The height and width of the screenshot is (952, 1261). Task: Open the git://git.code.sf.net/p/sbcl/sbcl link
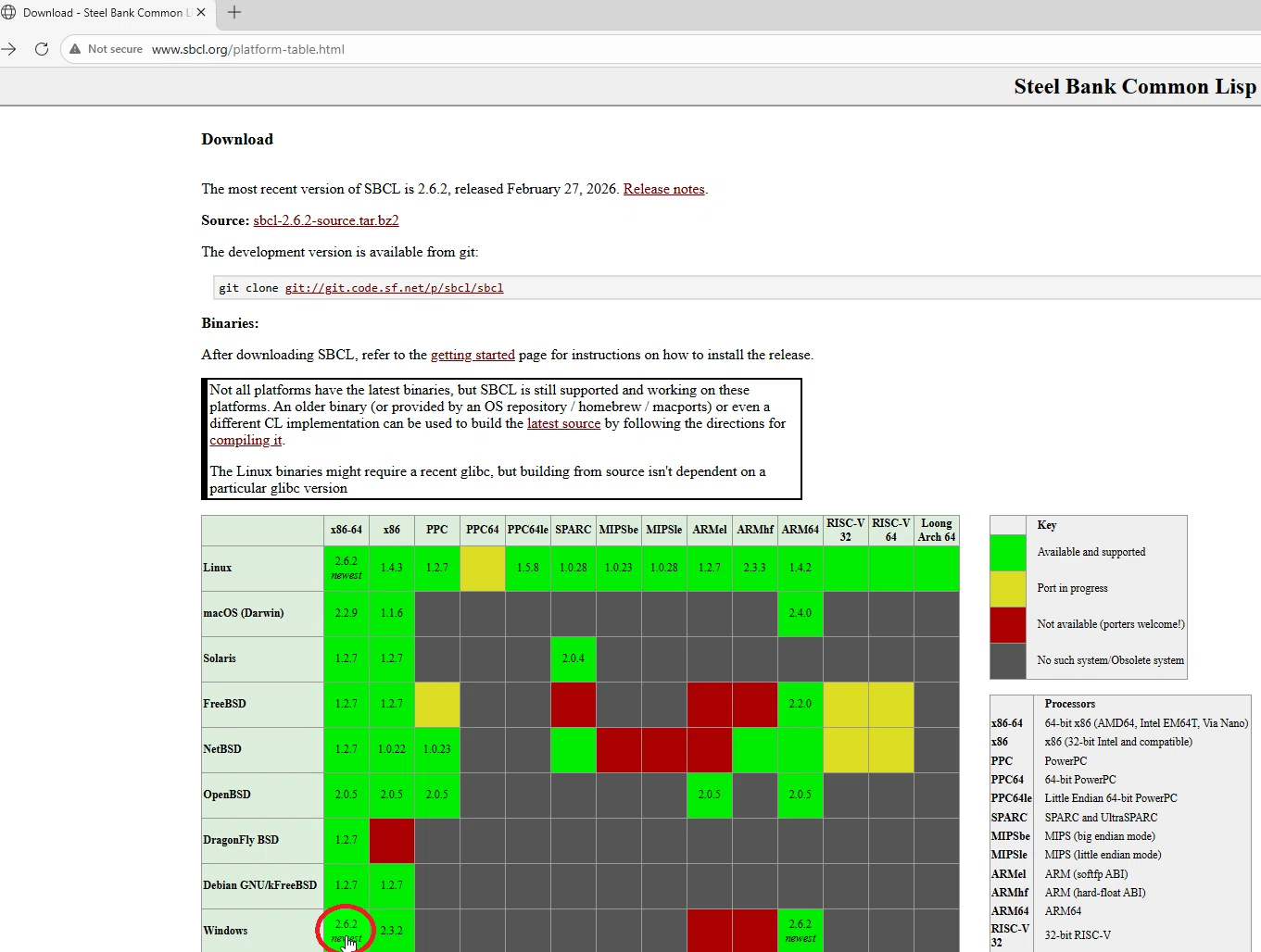pyautogui.click(x=394, y=288)
